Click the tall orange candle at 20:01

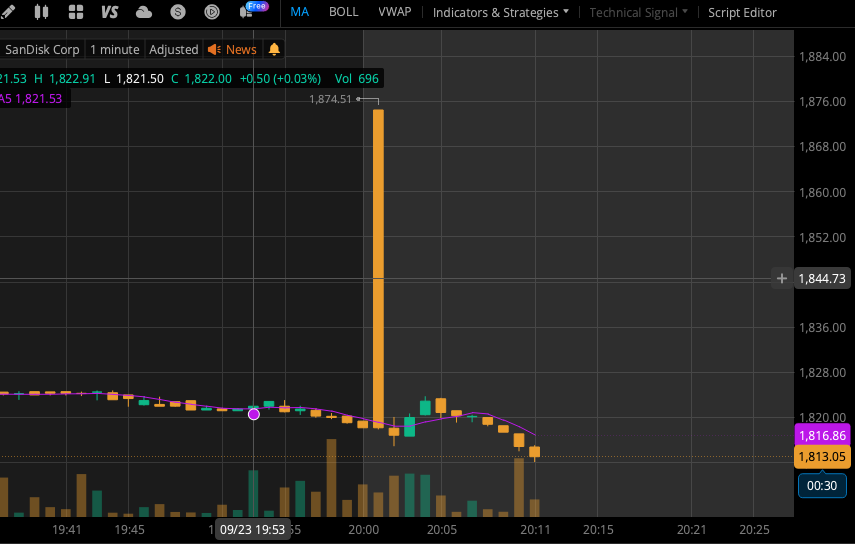pyautogui.click(x=378, y=269)
